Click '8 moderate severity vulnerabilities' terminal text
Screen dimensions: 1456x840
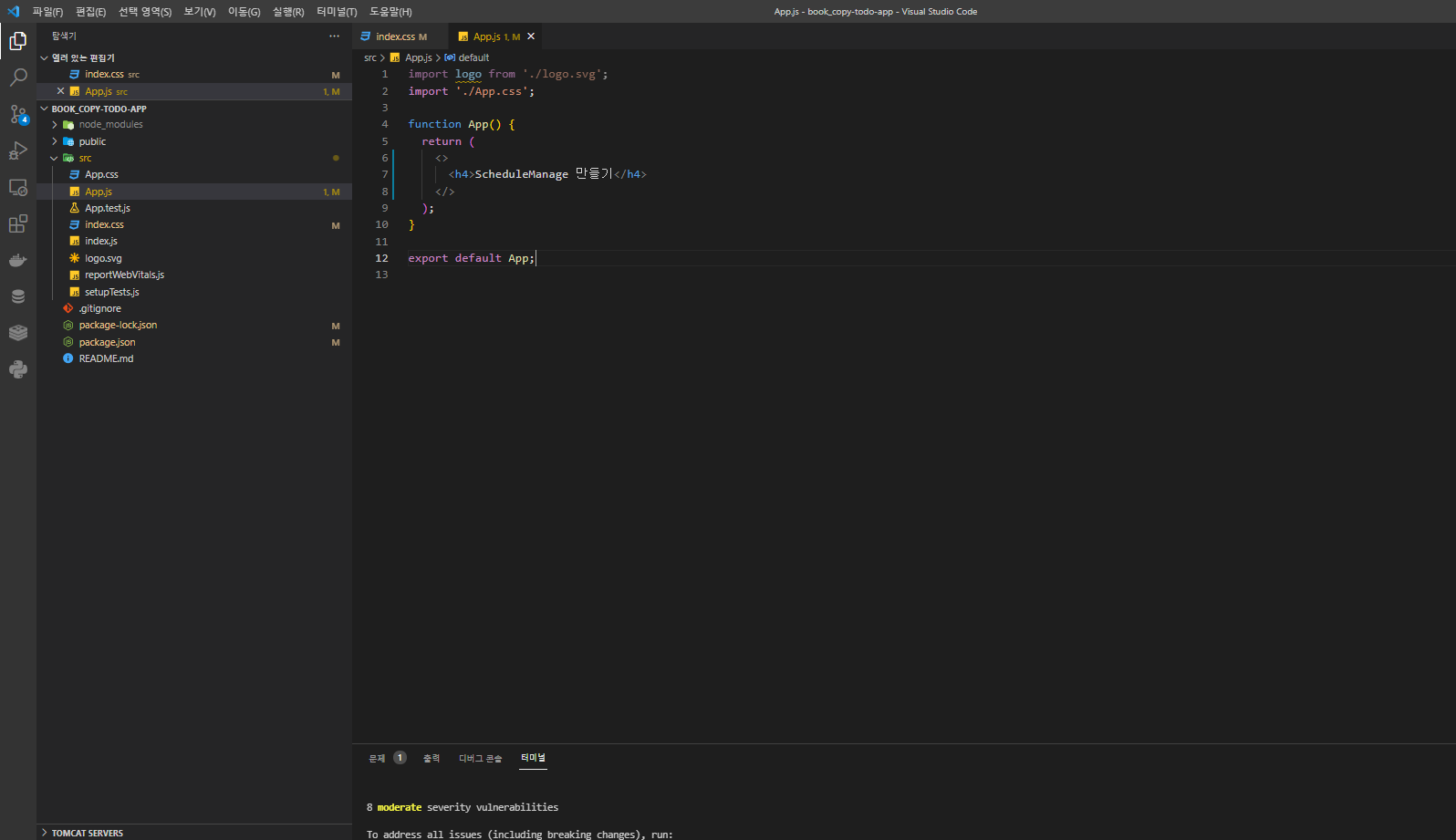coord(463,807)
